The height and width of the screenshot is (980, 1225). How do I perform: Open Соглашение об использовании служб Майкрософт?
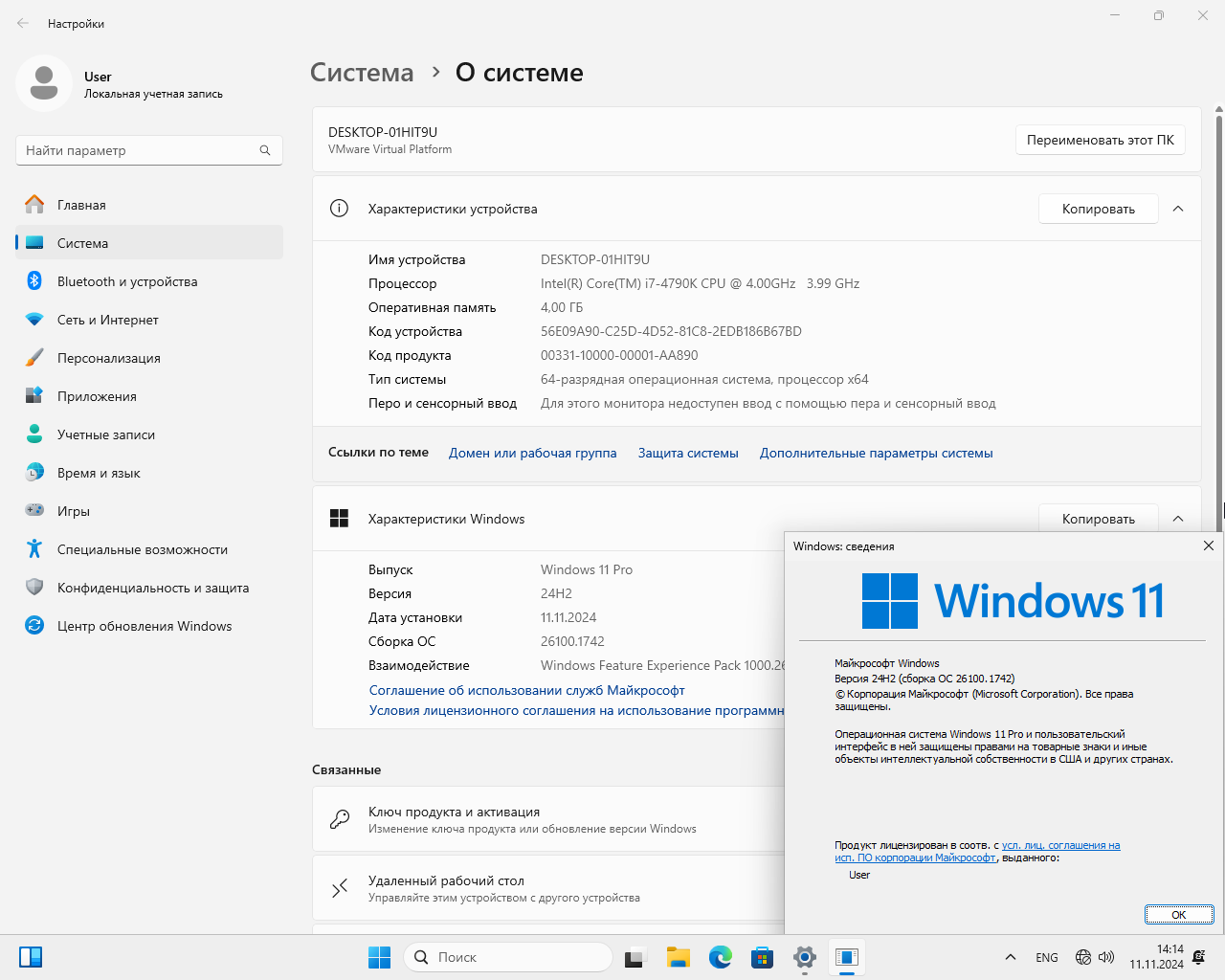tap(527, 690)
